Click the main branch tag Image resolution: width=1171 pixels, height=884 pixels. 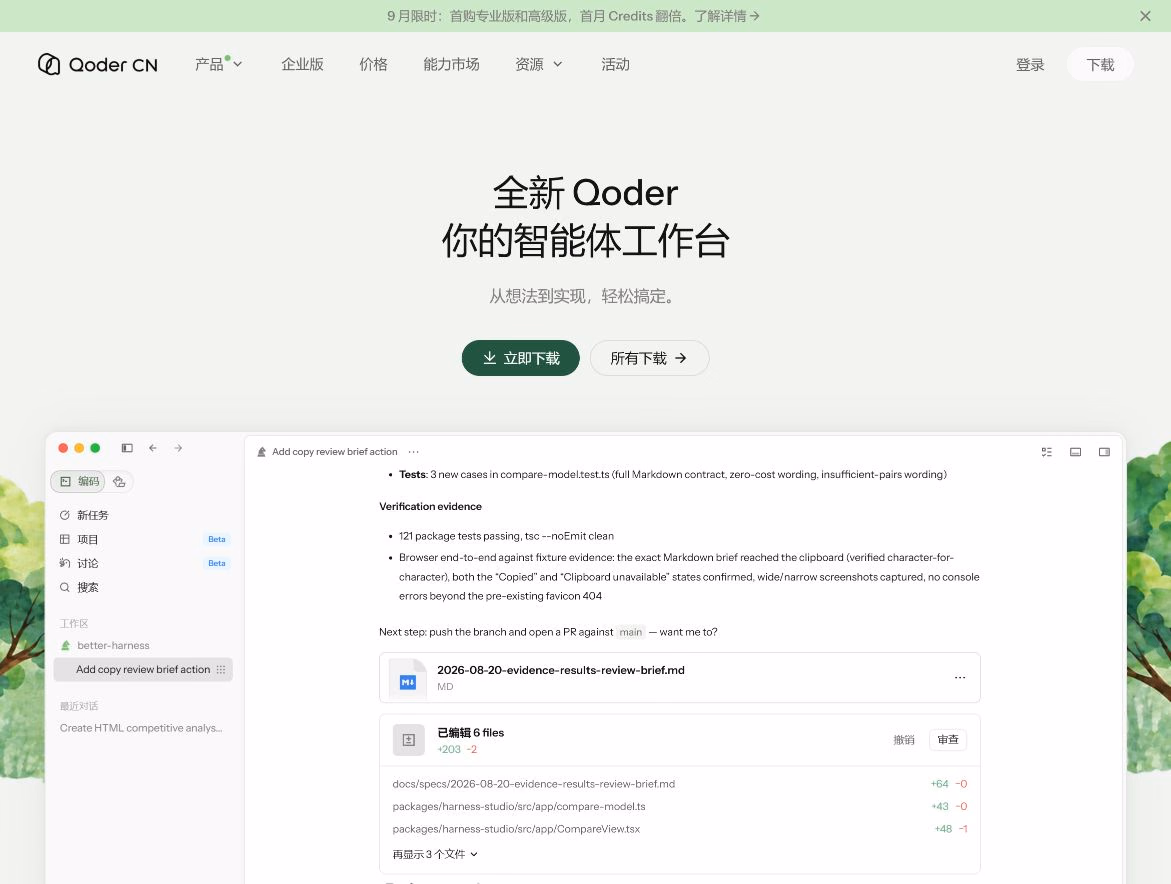click(x=630, y=632)
